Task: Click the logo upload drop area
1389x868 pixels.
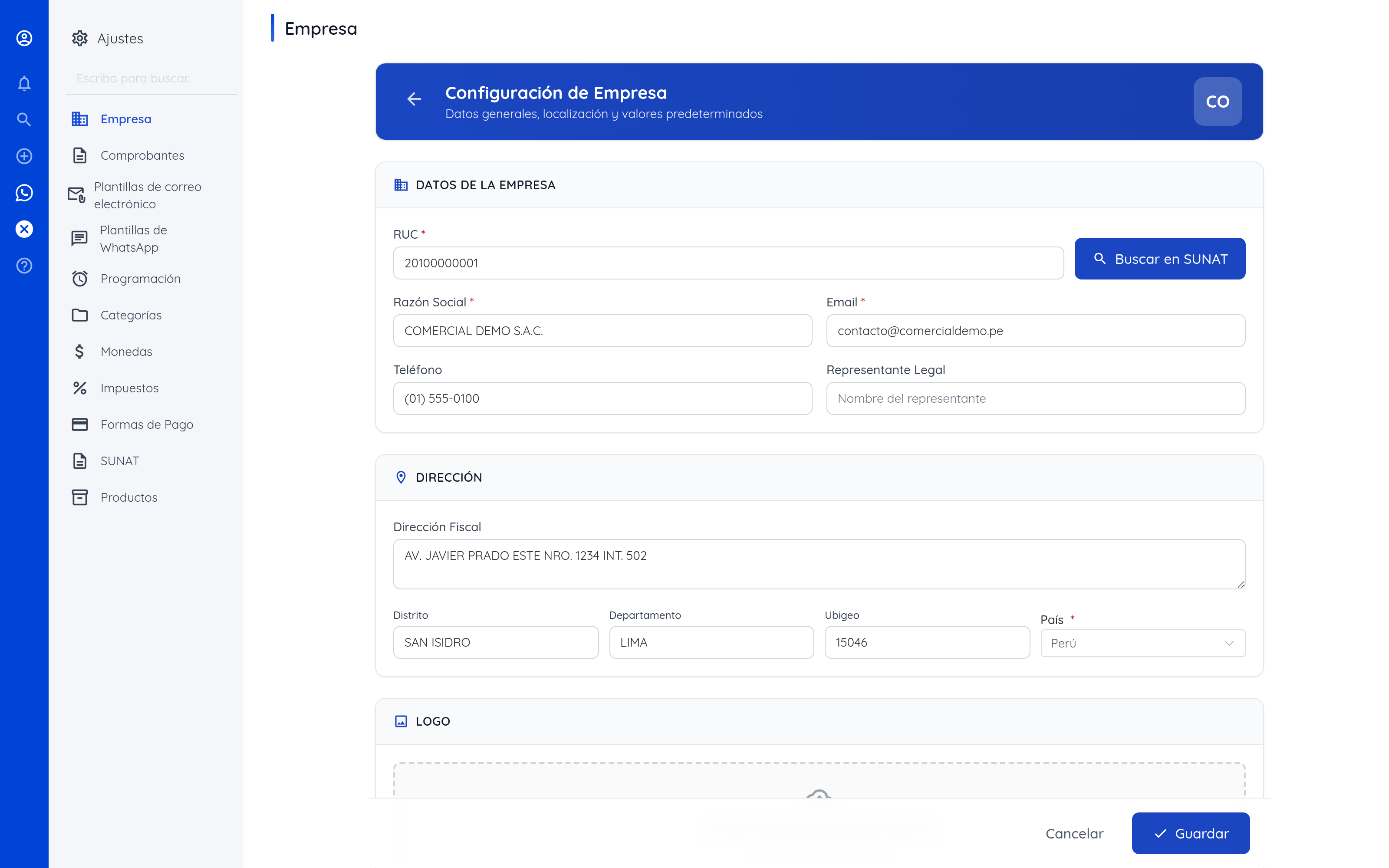Action: 819,779
